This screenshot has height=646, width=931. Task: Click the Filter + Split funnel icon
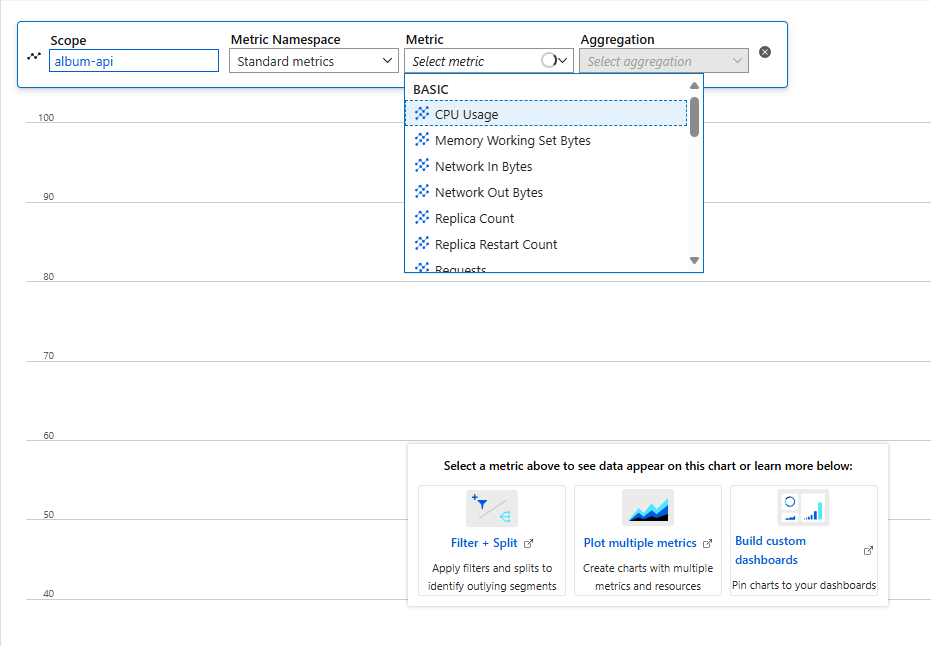(x=491, y=507)
